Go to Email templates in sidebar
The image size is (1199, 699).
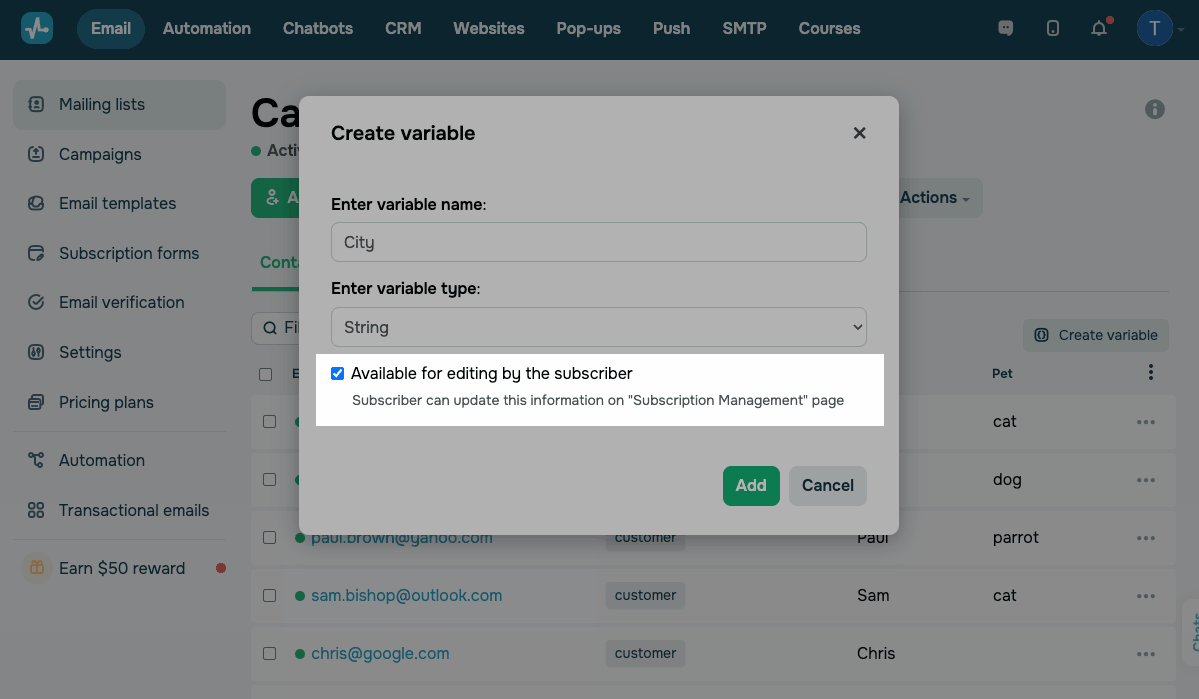point(117,203)
